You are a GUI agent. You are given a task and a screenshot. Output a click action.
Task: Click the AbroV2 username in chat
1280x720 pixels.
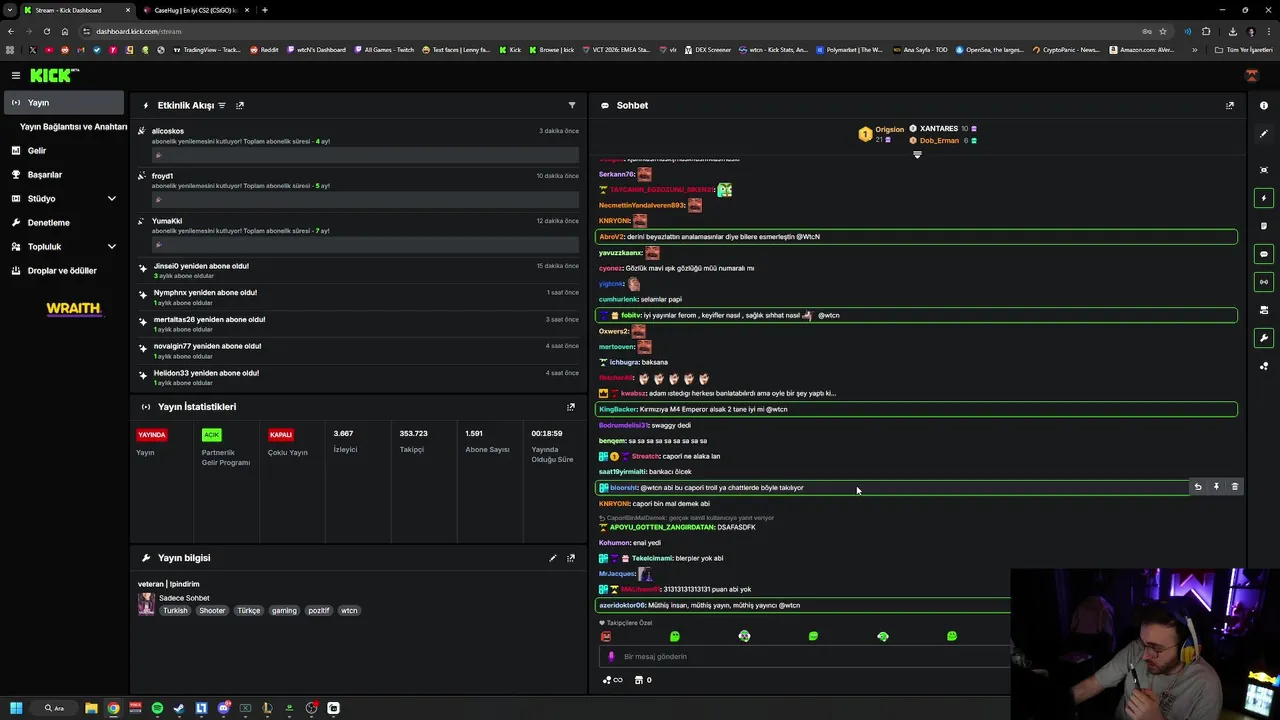[611, 237]
